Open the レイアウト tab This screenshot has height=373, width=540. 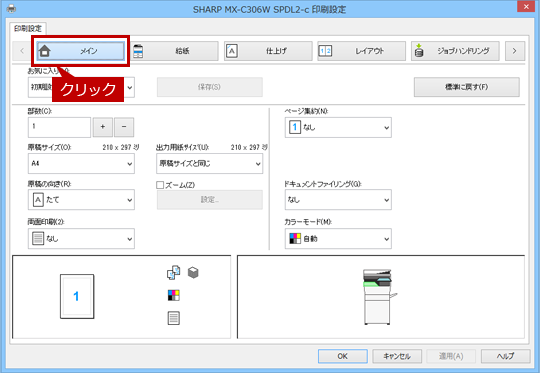362,51
